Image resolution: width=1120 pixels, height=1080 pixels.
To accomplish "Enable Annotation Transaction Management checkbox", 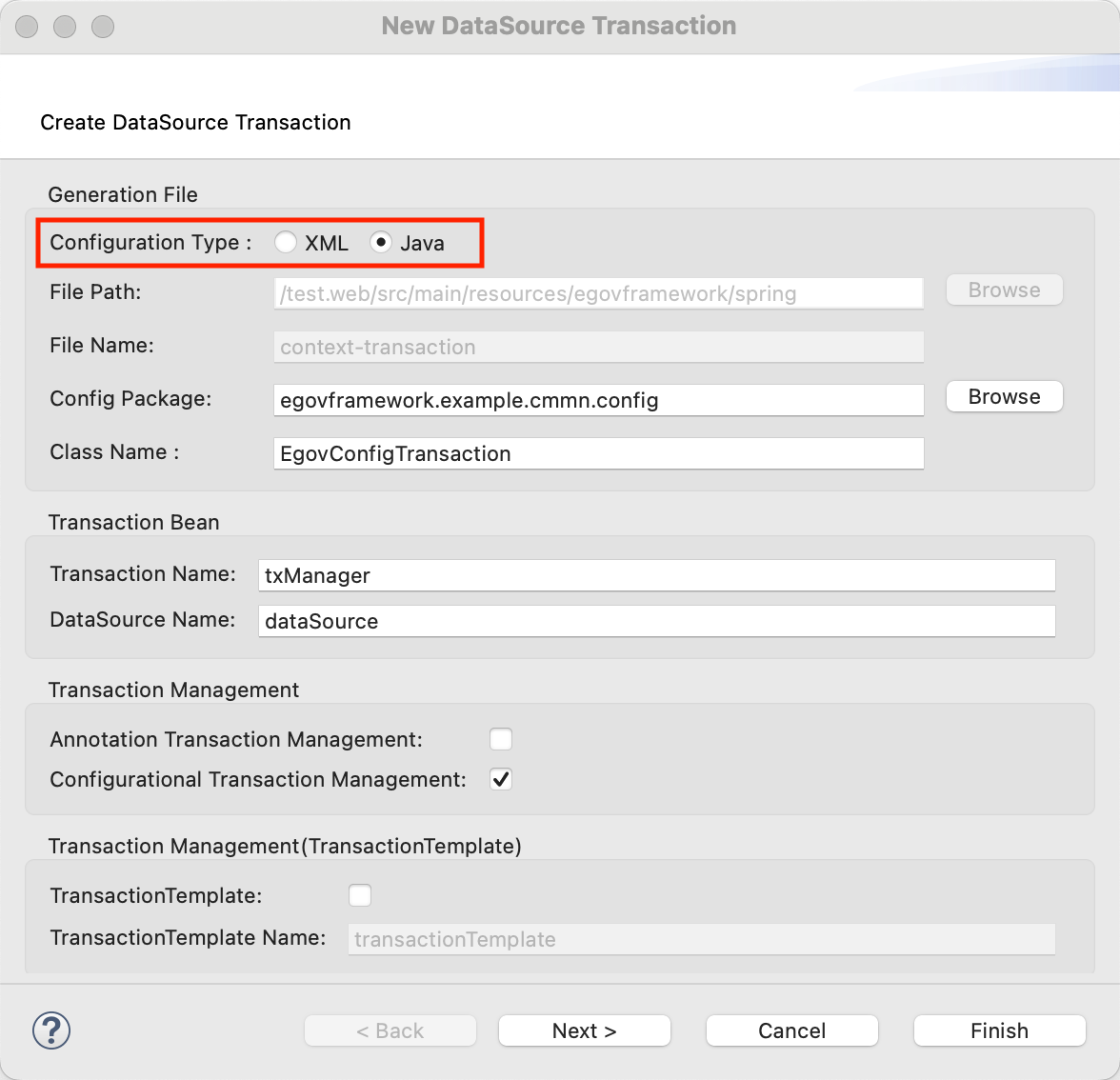I will point(501,739).
